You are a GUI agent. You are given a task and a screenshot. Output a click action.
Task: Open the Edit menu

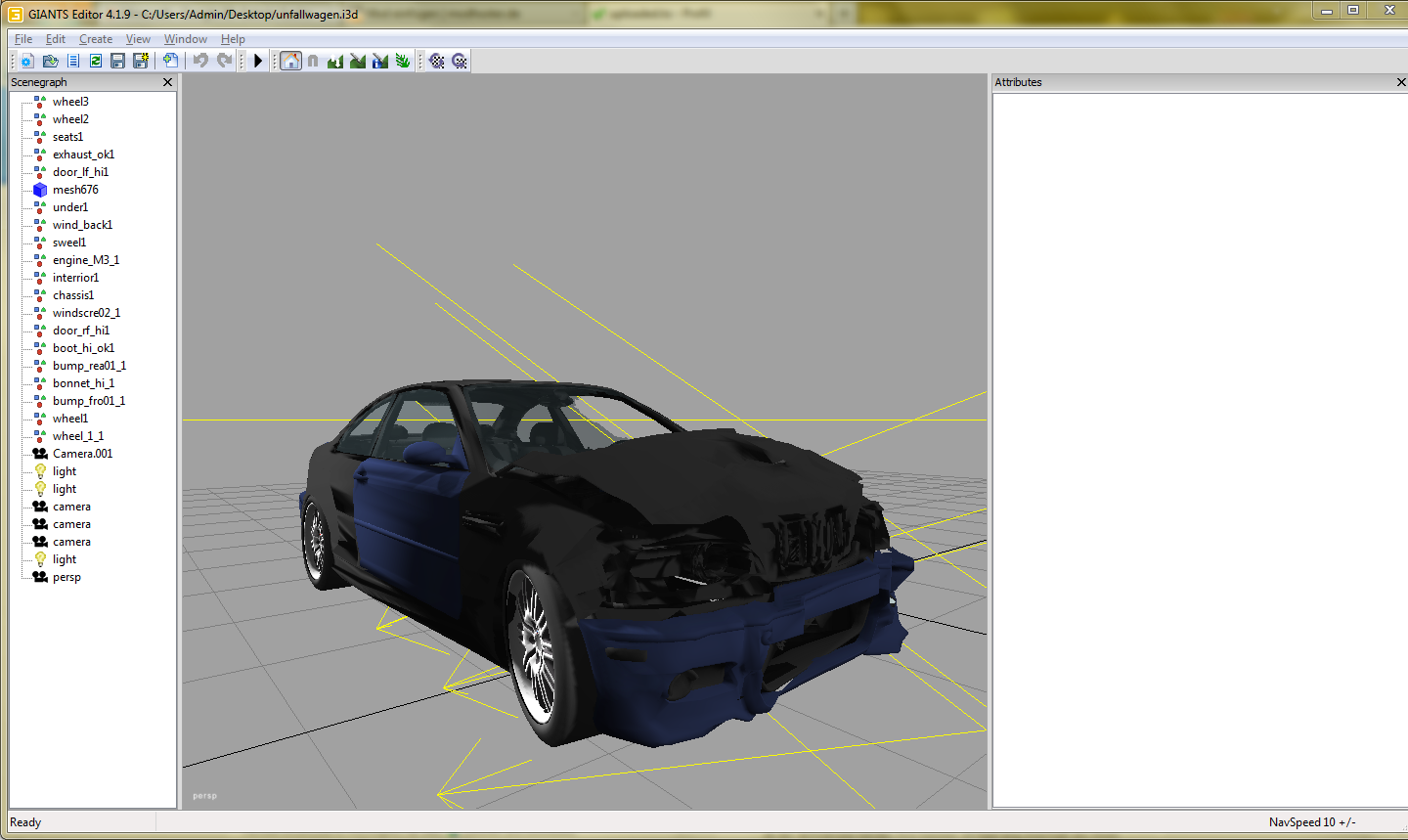click(56, 39)
